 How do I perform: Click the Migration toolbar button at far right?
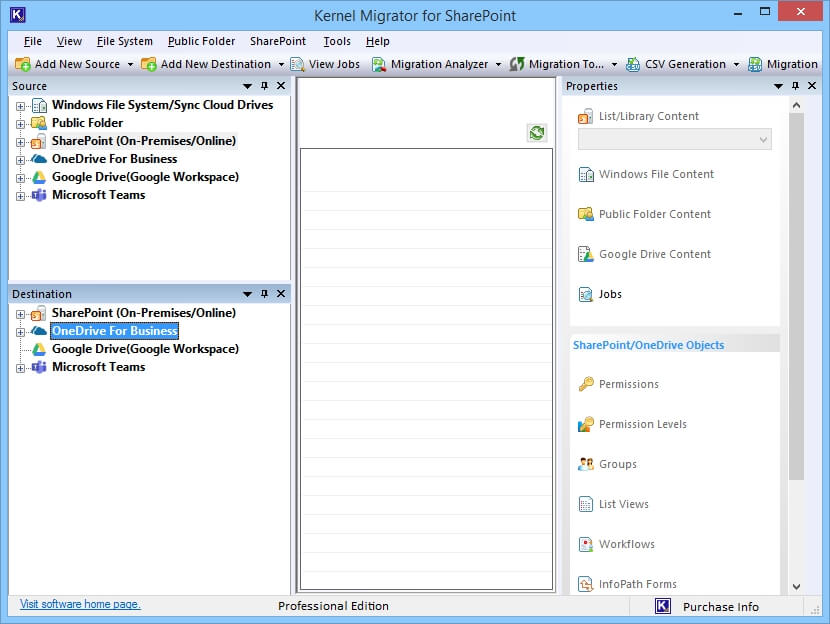click(783, 65)
